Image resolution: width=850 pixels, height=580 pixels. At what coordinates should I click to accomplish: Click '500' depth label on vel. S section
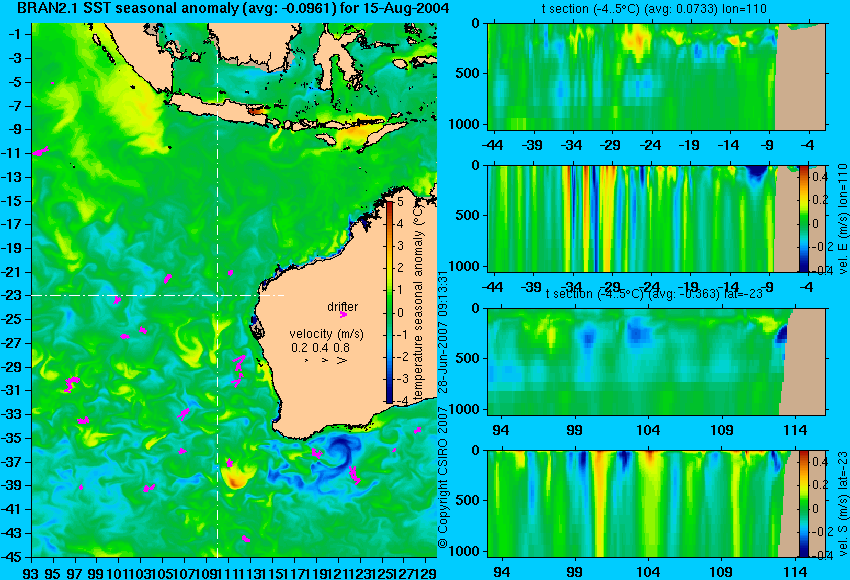point(469,500)
